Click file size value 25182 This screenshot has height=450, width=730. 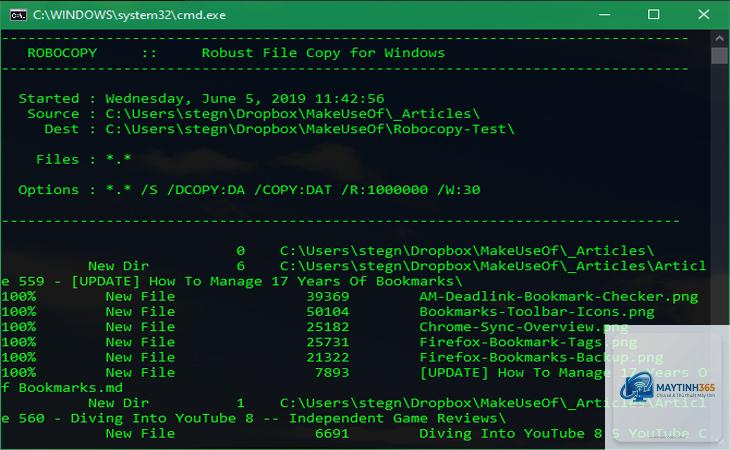tap(328, 327)
